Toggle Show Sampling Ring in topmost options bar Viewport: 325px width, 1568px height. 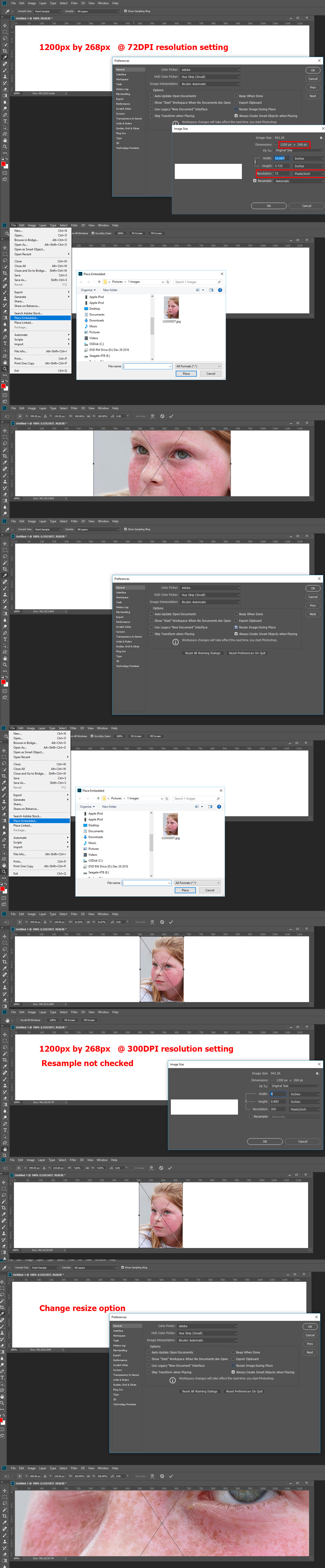point(125,11)
